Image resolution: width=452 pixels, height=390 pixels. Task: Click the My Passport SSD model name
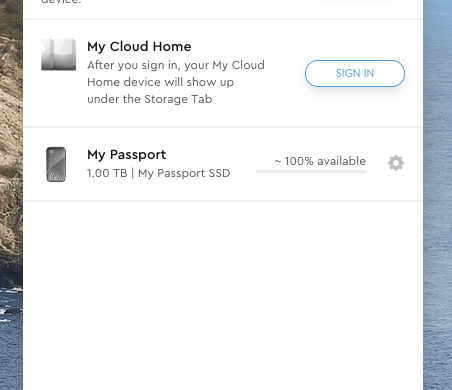pyautogui.click(x=184, y=173)
